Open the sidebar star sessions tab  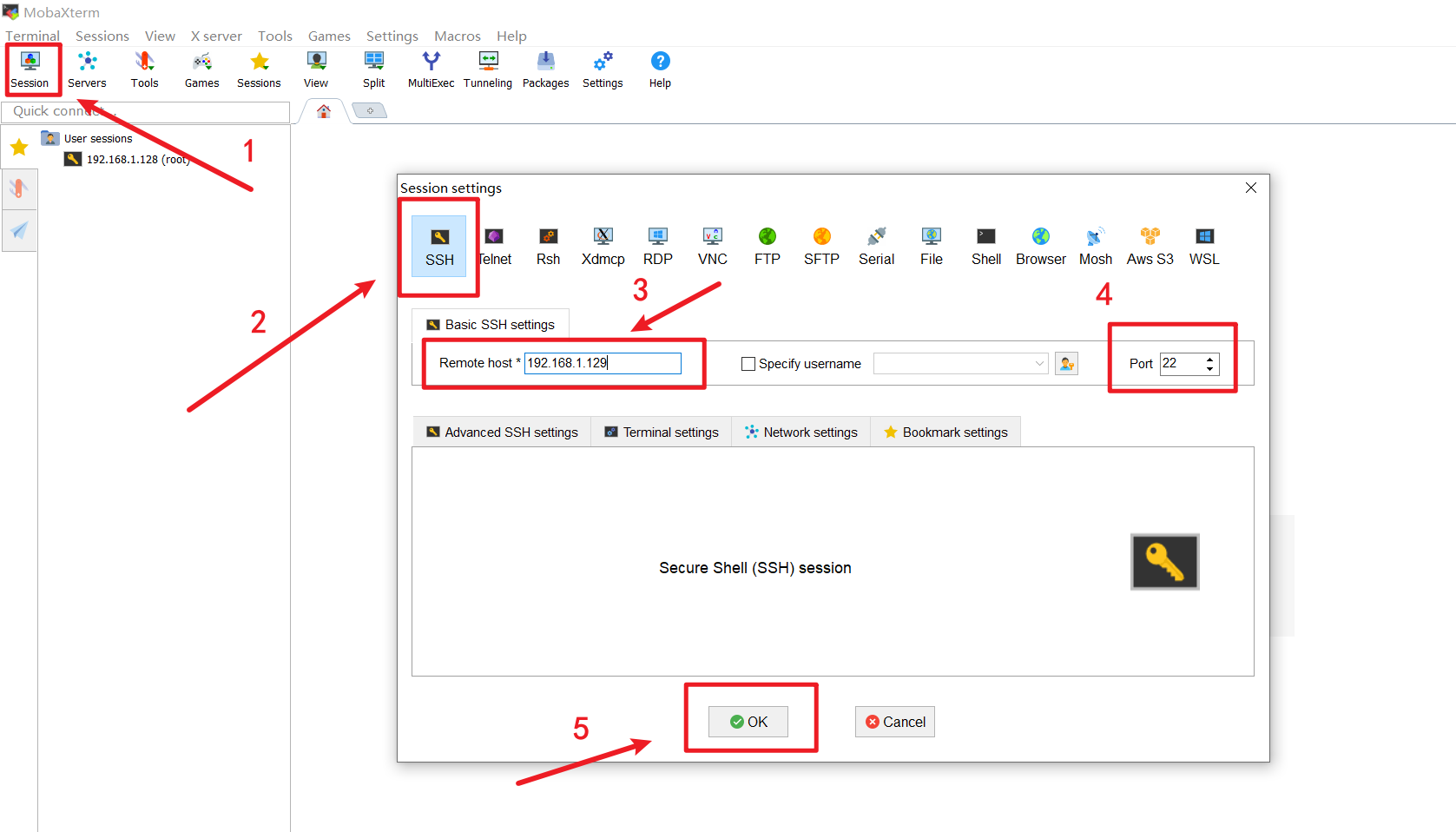tap(19, 148)
